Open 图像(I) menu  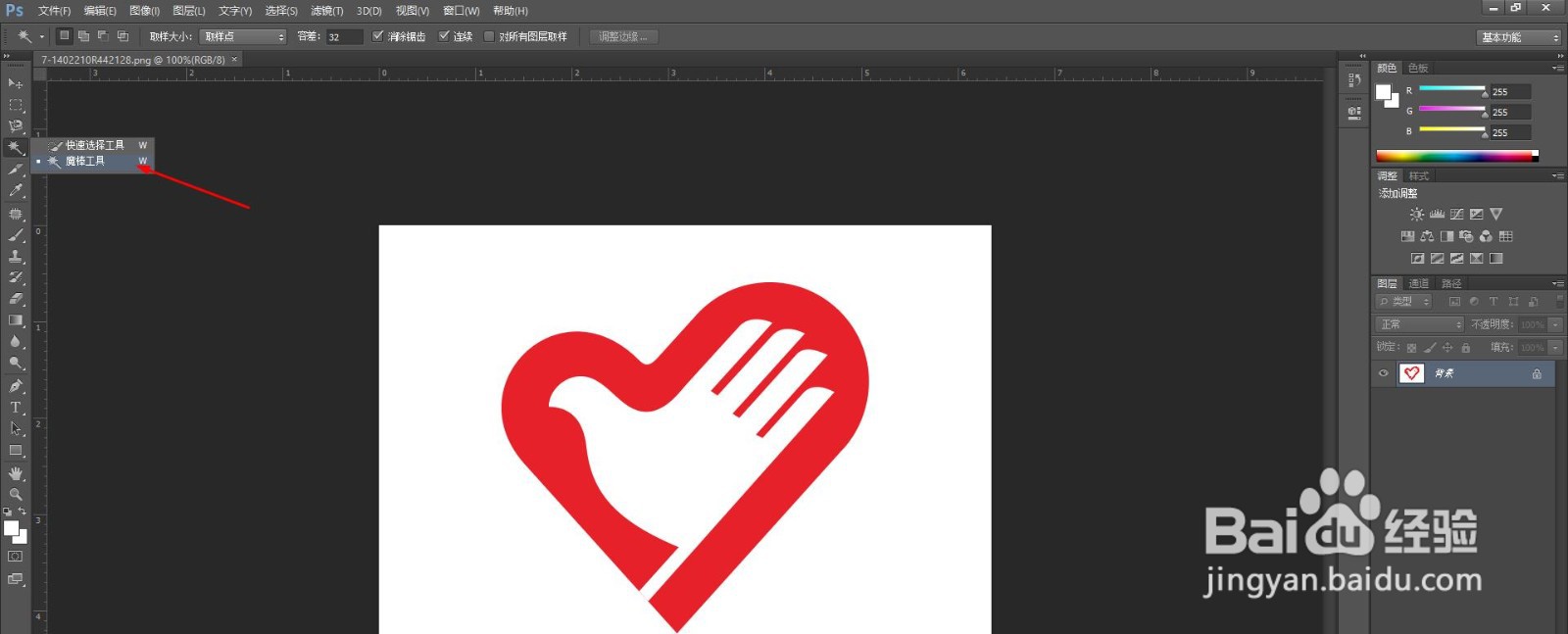[x=144, y=11]
